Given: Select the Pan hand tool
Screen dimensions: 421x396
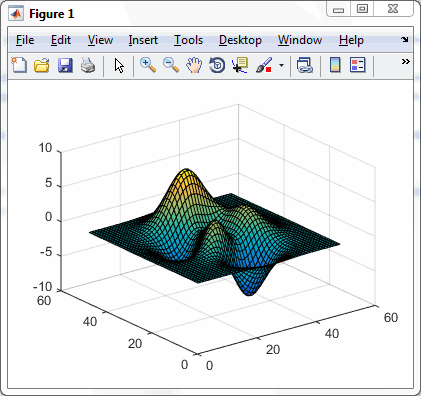Looking at the screenshot, I should [x=194, y=65].
